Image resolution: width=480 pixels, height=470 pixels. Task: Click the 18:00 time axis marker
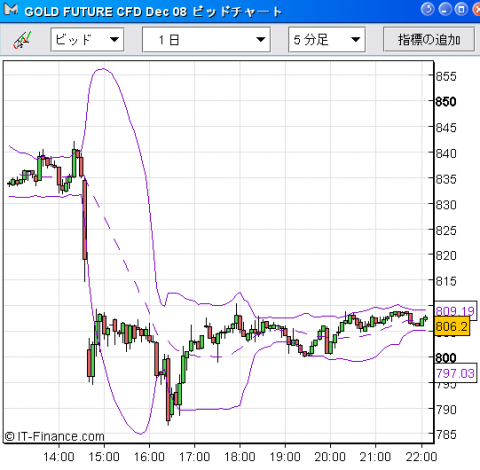(x=240, y=457)
